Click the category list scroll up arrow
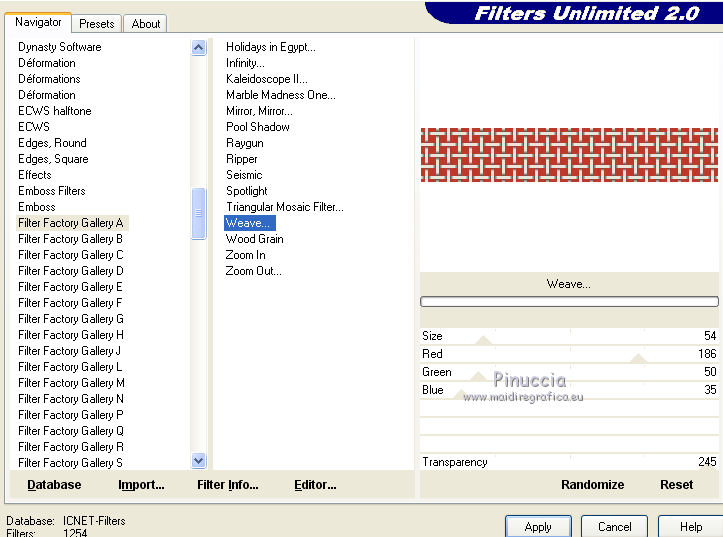The width and height of the screenshot is (723, 537). click(x=199, y=47)
